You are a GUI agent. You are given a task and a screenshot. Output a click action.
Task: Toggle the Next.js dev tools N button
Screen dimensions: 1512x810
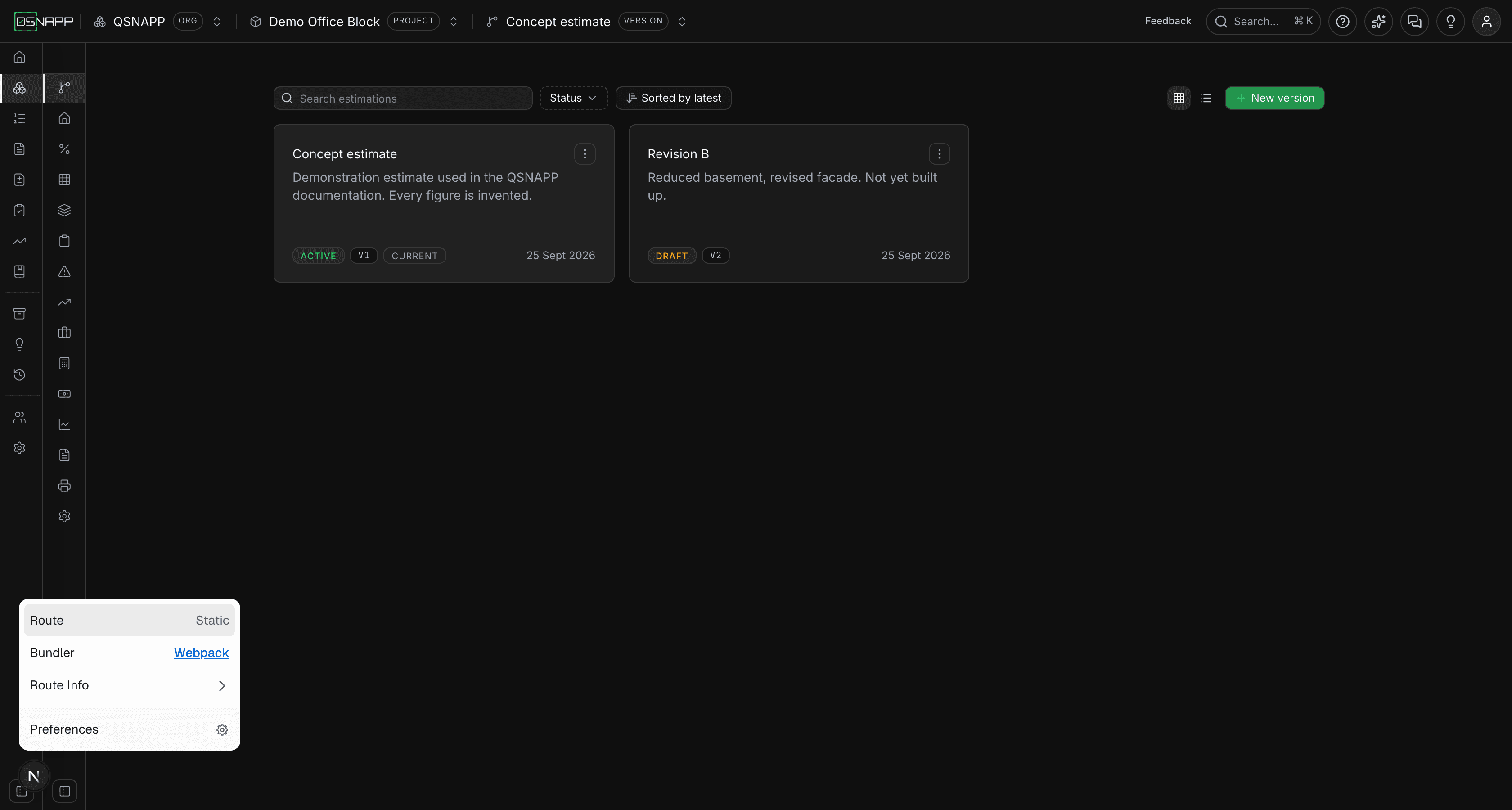[33, 776]
